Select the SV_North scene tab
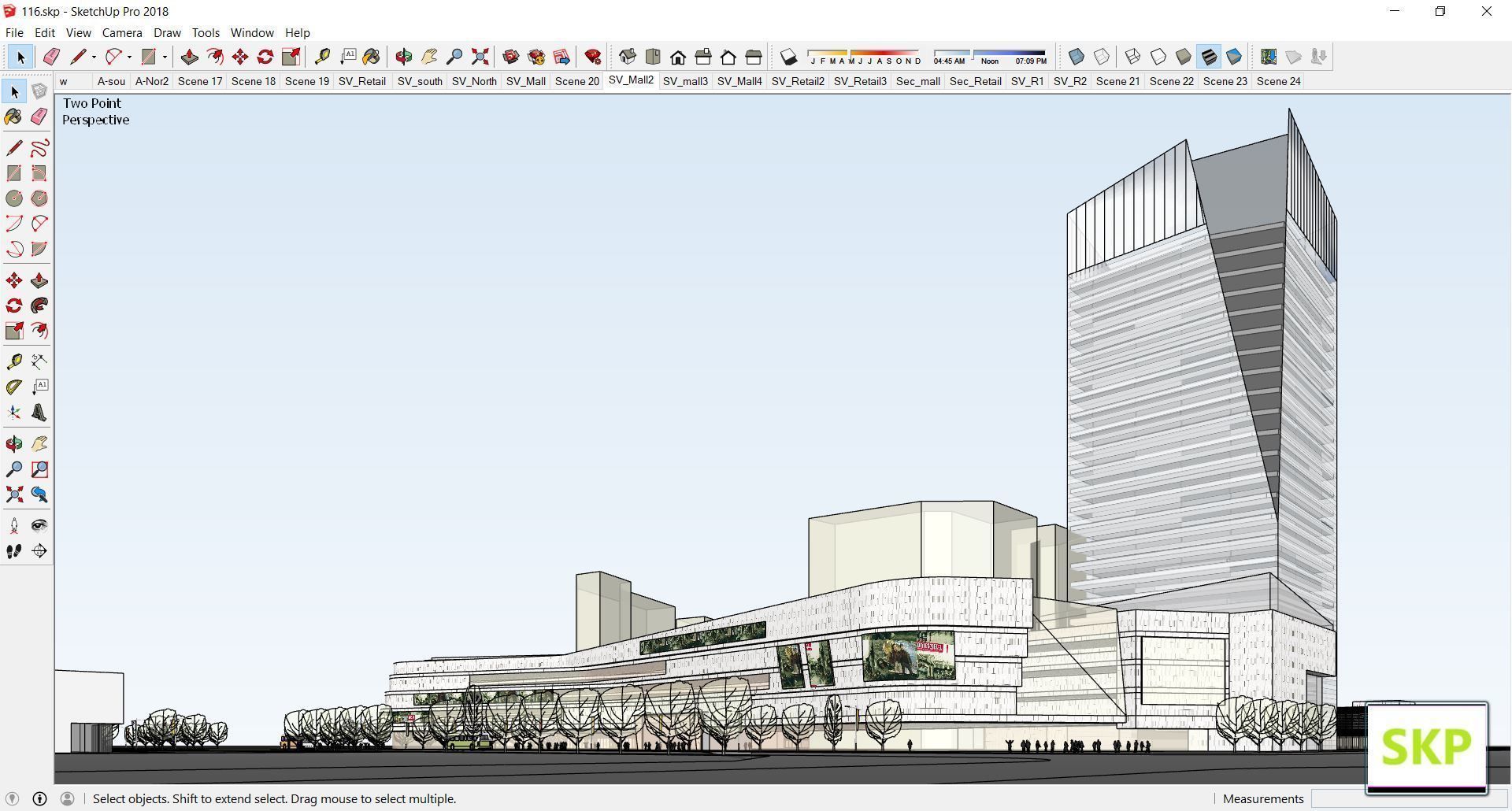This screenshot has width=1512, height=811. 474,81
